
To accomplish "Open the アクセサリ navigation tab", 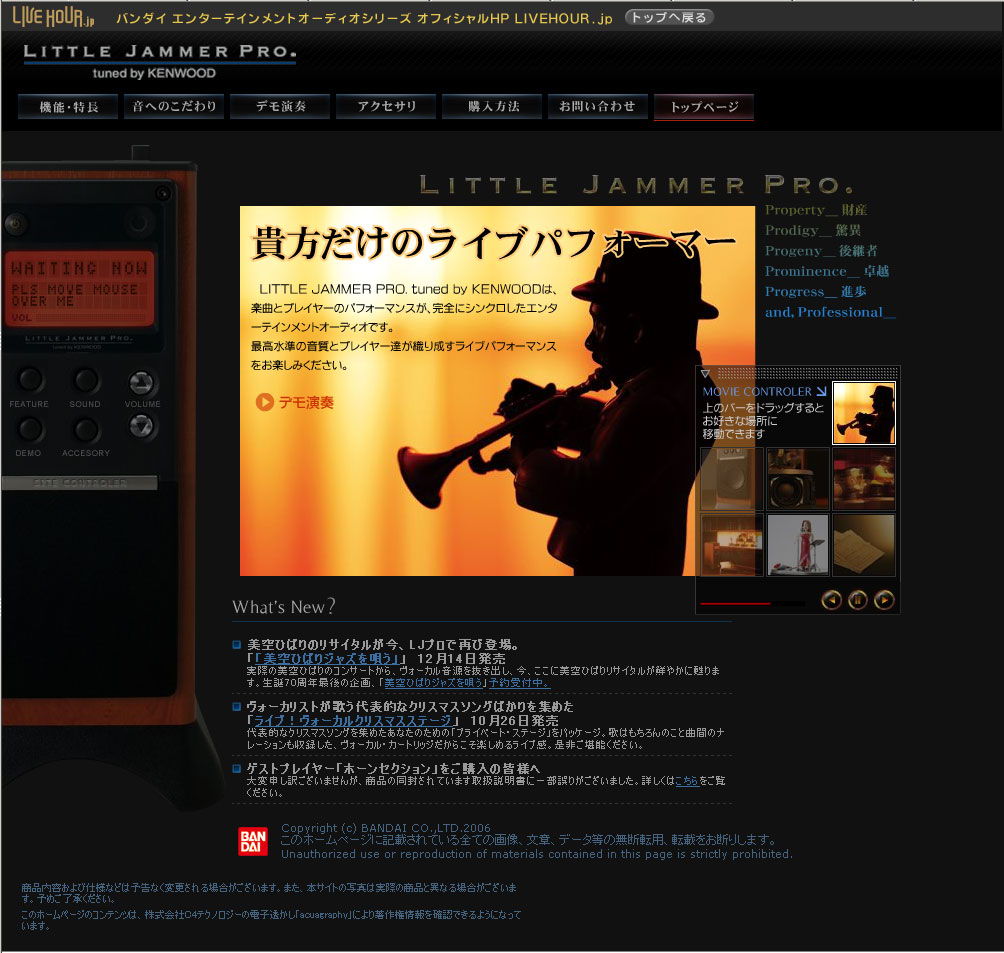I will click(387, 106).
